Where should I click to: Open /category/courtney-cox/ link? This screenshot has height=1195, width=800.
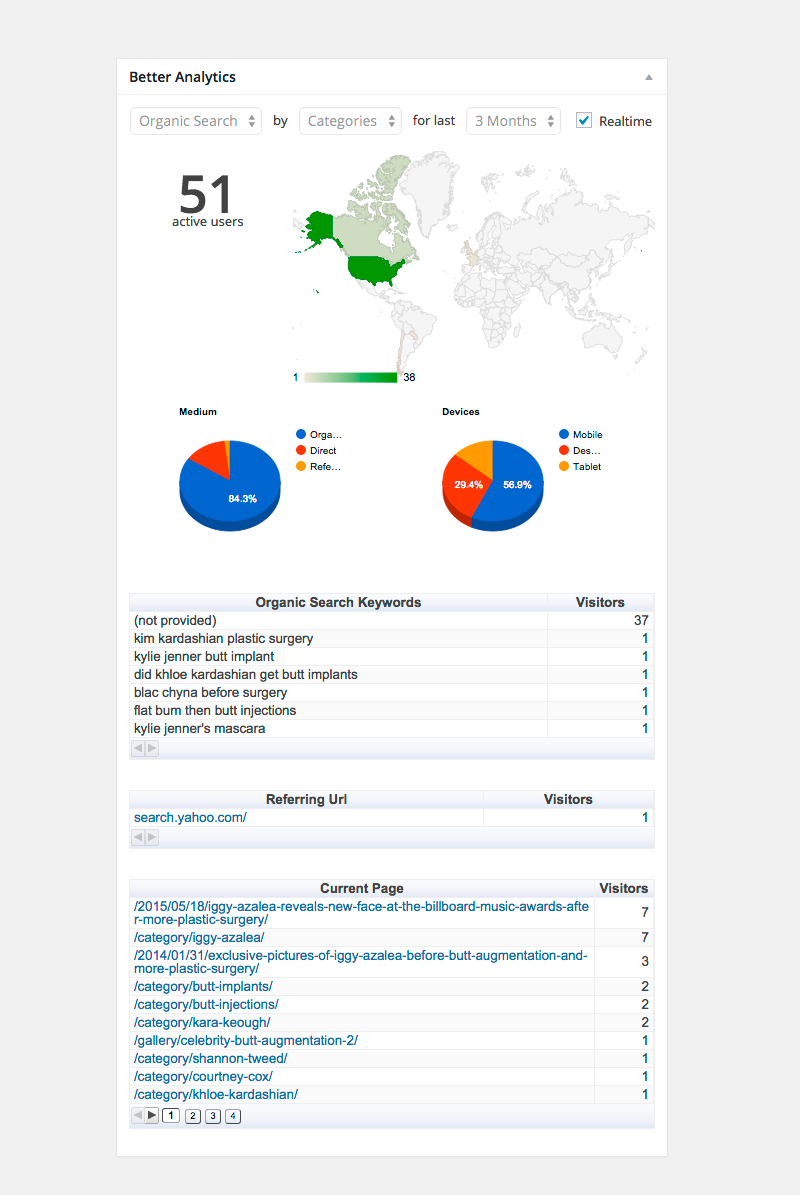click(x=203, y=1077)
